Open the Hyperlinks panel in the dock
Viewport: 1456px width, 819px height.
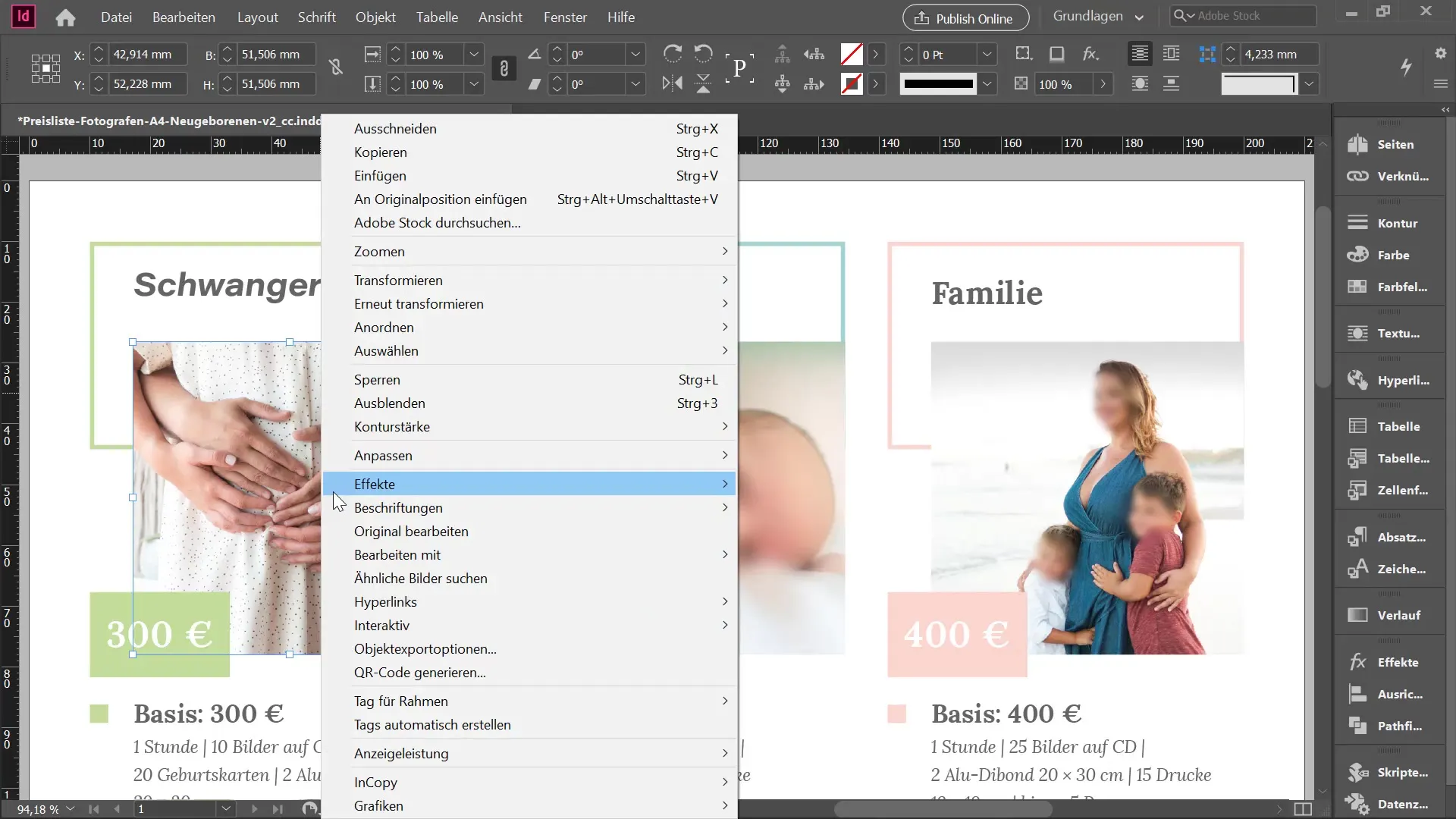pyautogui.click(x=1389, y=380)
